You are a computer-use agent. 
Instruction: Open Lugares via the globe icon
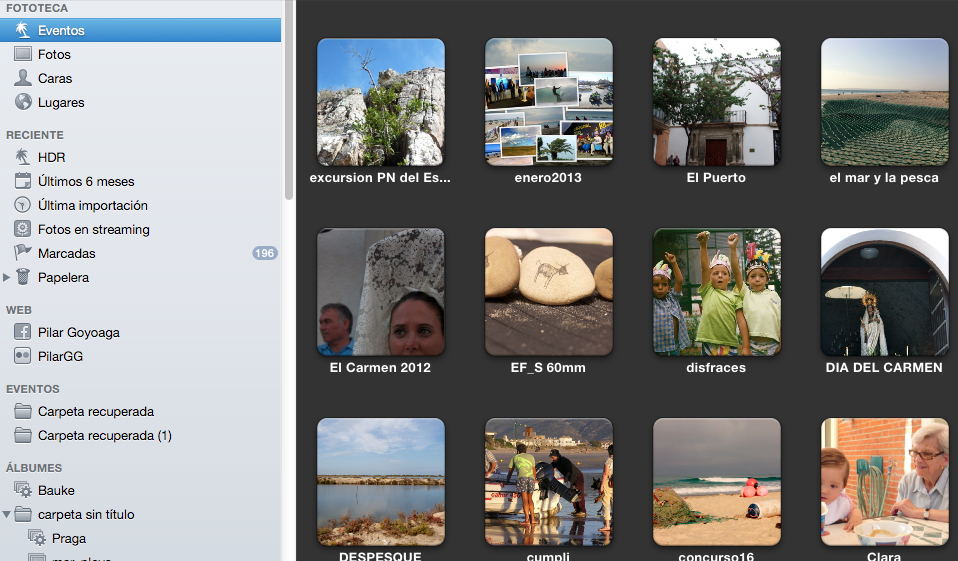23,101
